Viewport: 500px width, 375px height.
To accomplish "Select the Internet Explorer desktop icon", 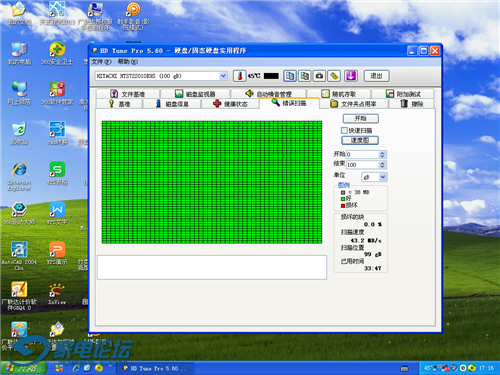I will (19, 176).
